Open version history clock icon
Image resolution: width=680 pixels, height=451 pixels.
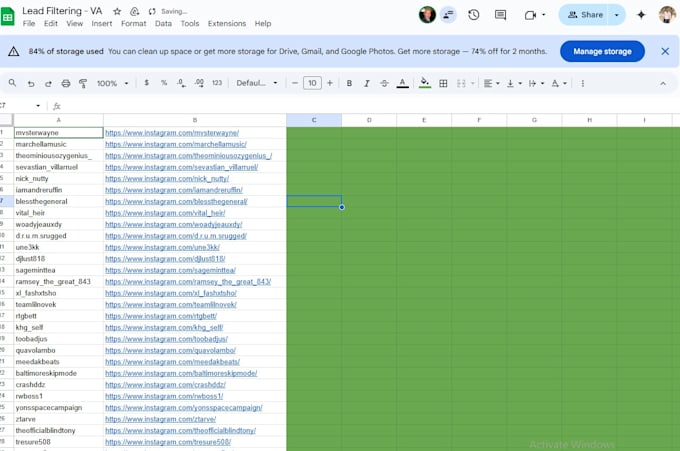(x=474, y=15)
